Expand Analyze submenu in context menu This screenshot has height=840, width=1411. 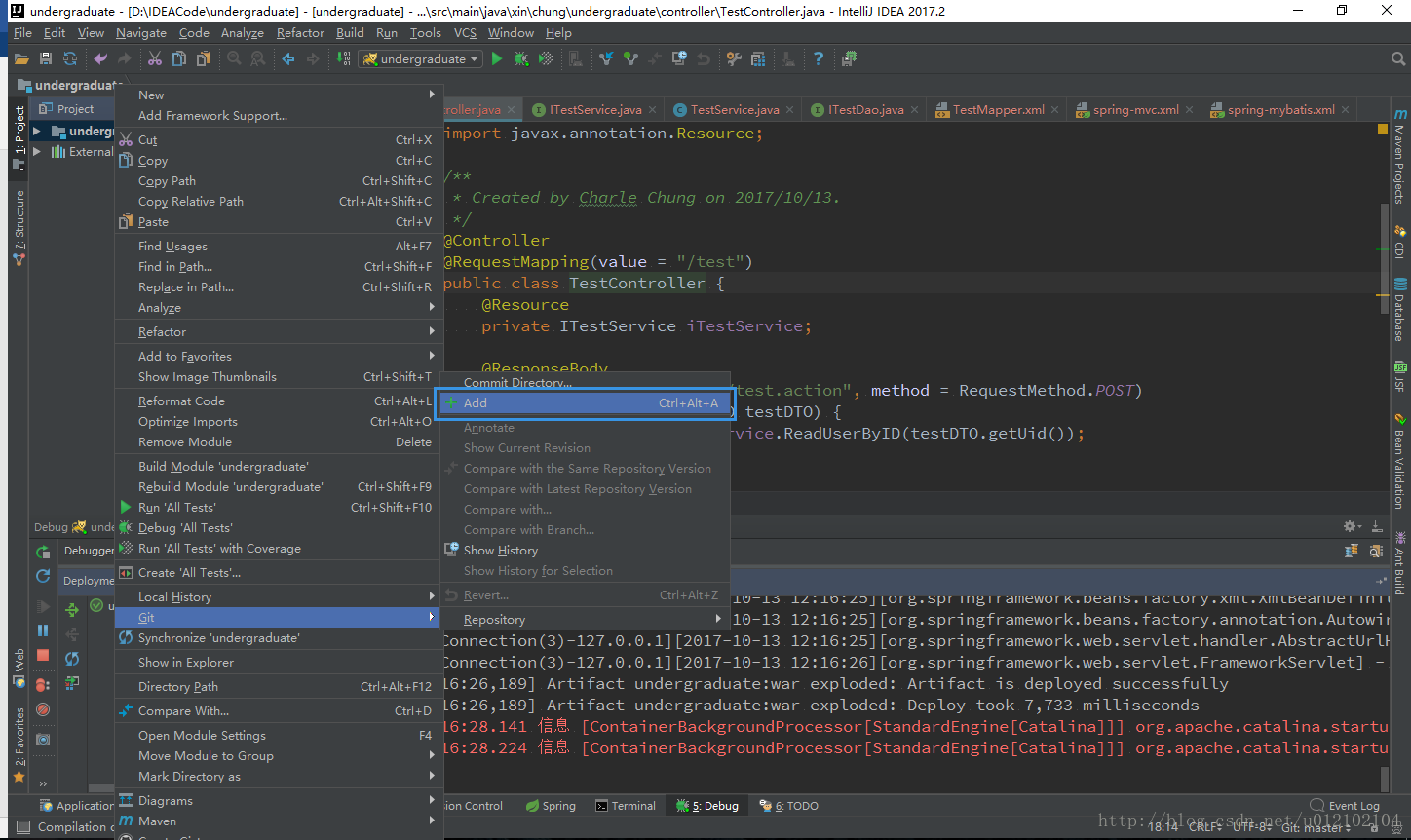[278, 307]
